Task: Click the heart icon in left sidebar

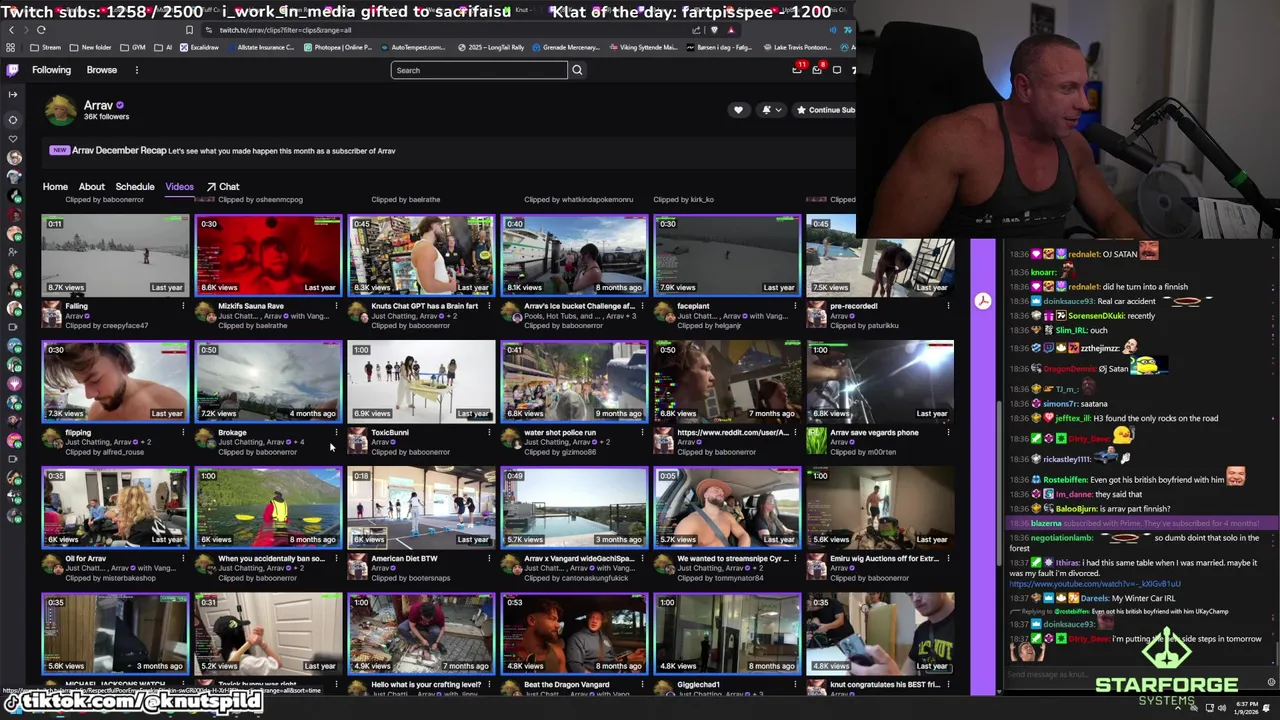Action: coord(13,138)
